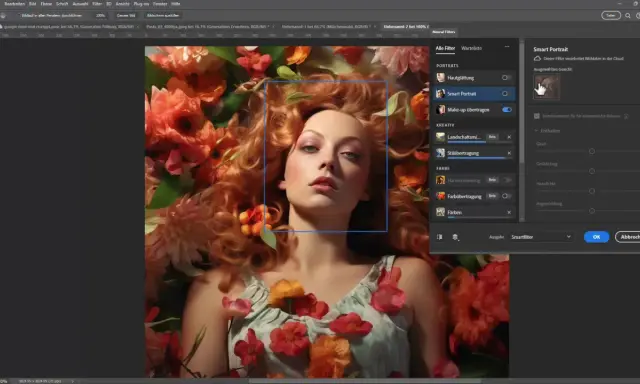Screen dimensions: 640x384
Task: Select the Hand tool icon in options bar
Action: [3, 16]
